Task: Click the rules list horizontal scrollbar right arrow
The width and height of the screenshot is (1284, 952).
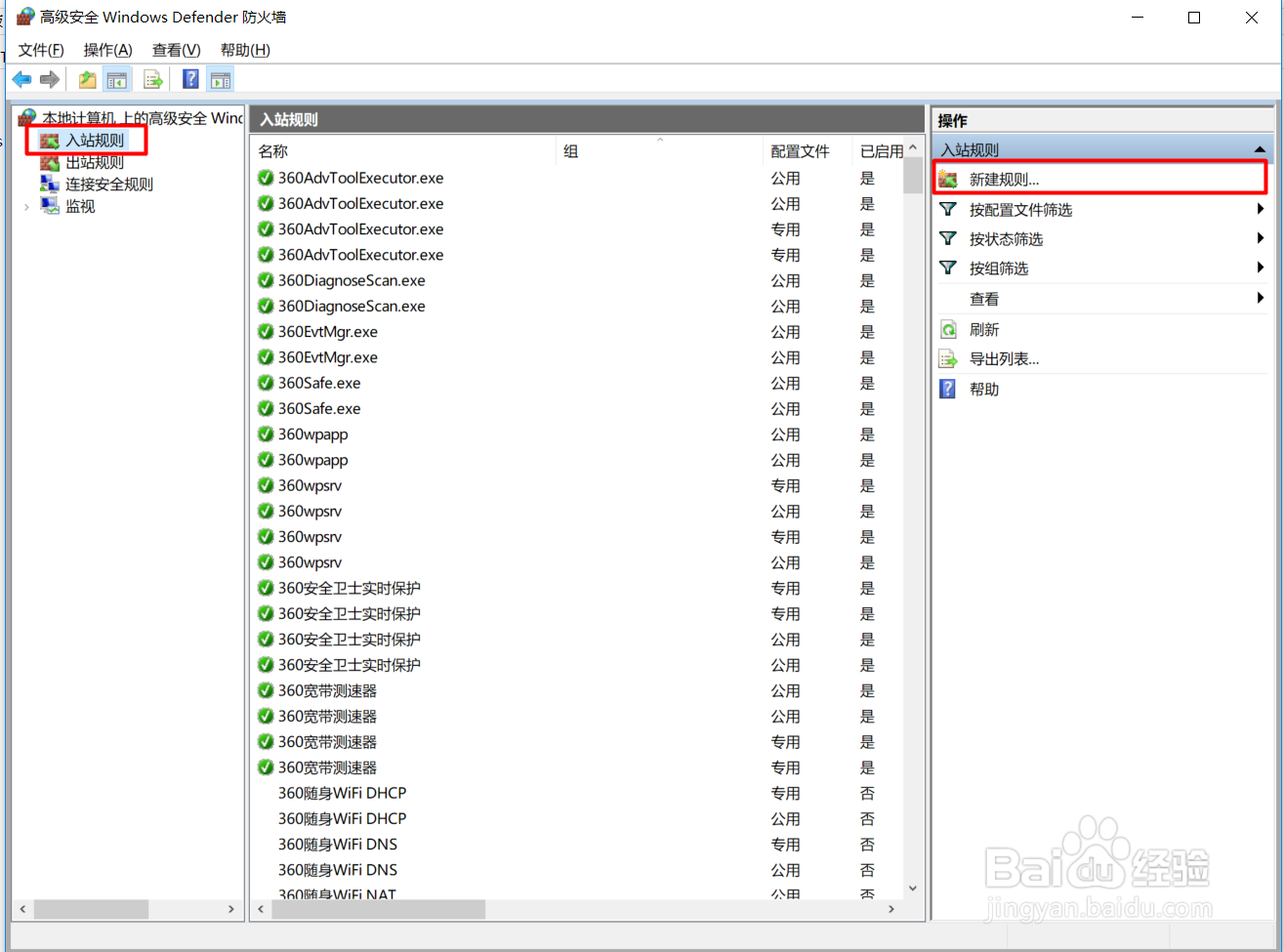Action: tap(891, 909)
